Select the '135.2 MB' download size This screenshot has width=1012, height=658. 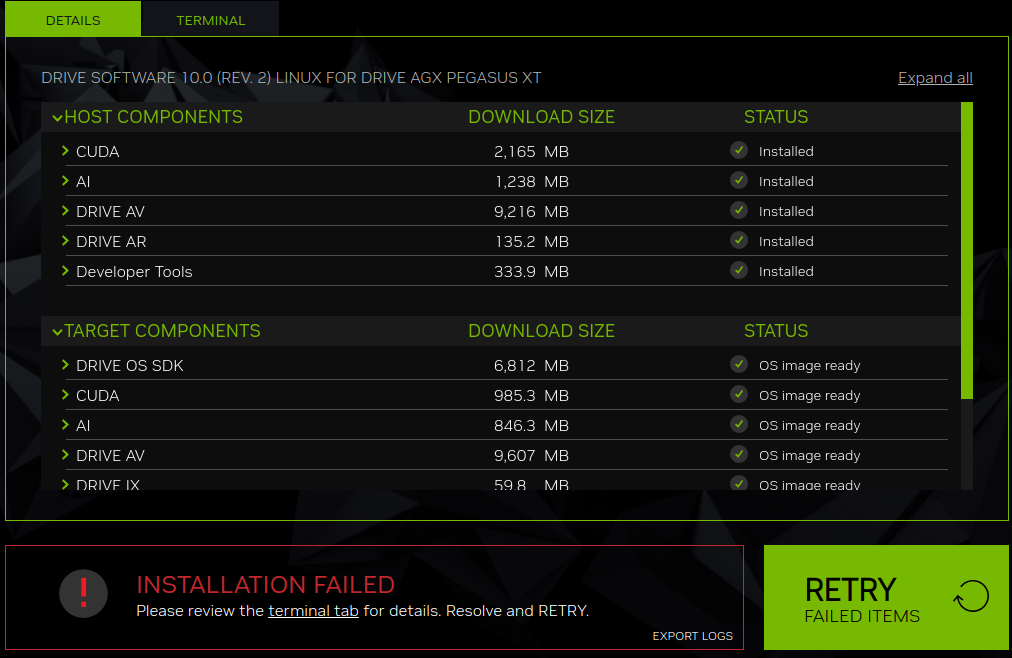click(x=531, y=242)
